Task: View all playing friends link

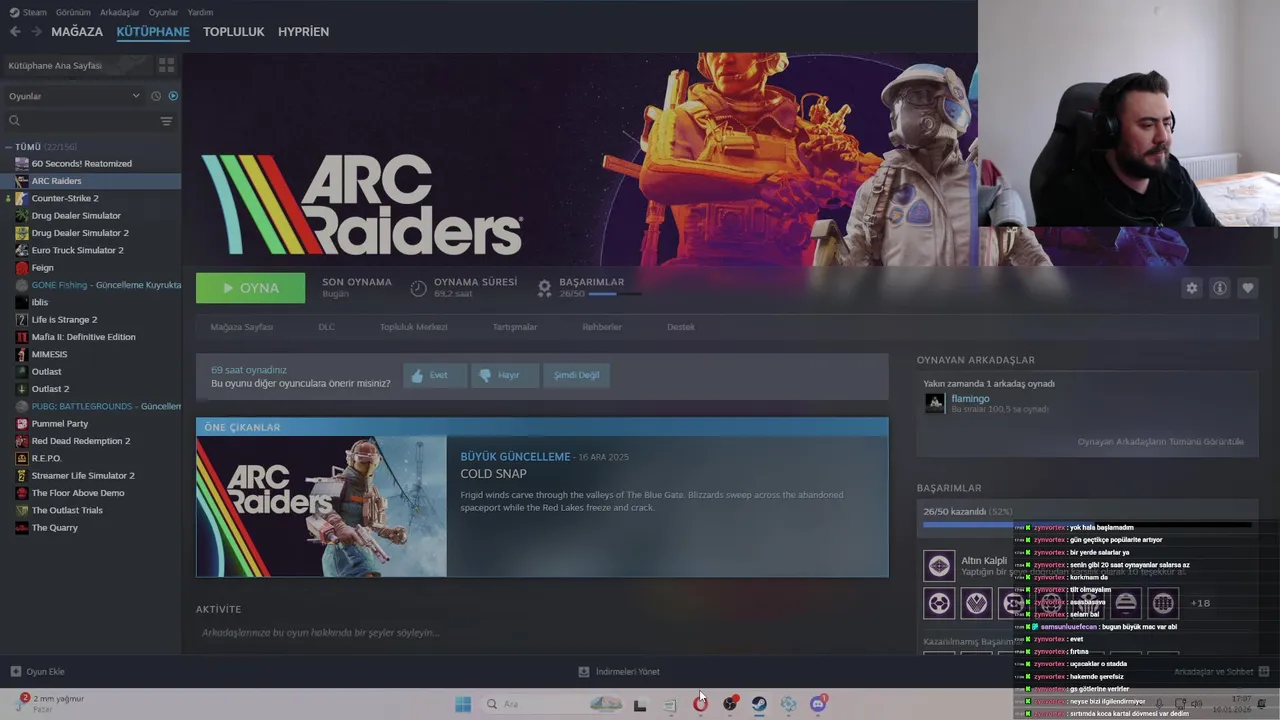Action: 1161,442
